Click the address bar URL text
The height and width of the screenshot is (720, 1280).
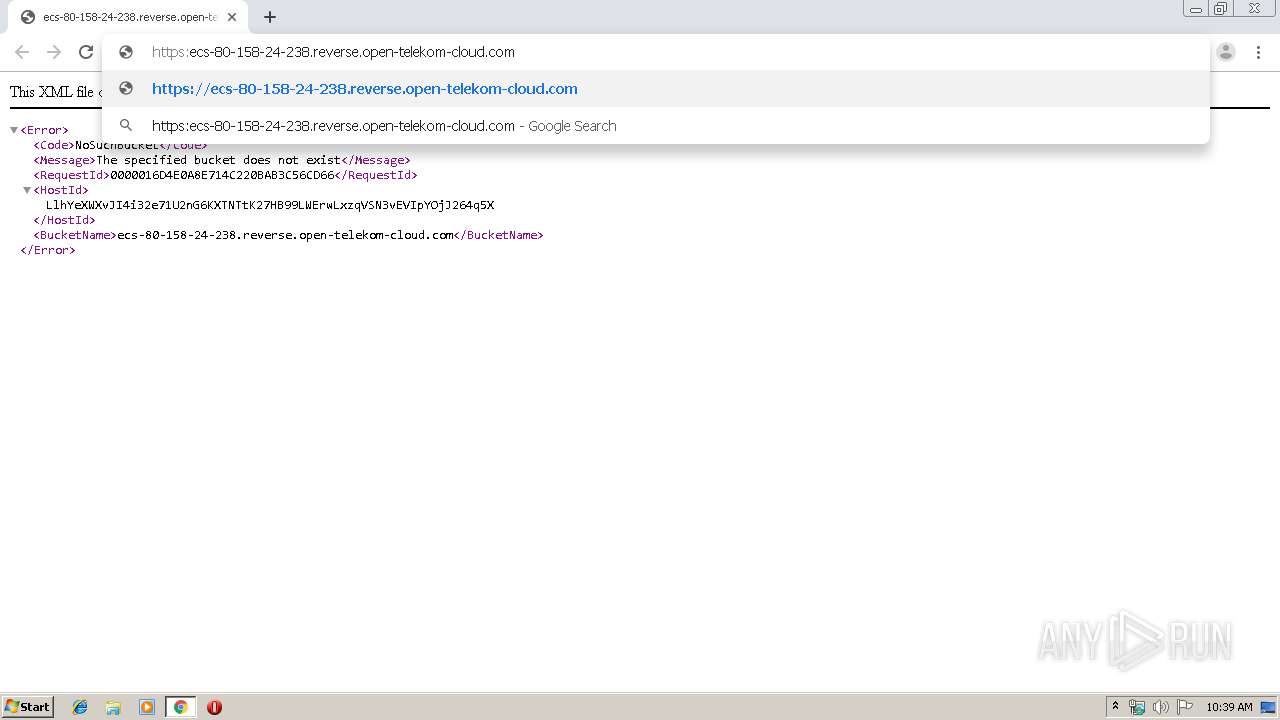click(333, 52)
